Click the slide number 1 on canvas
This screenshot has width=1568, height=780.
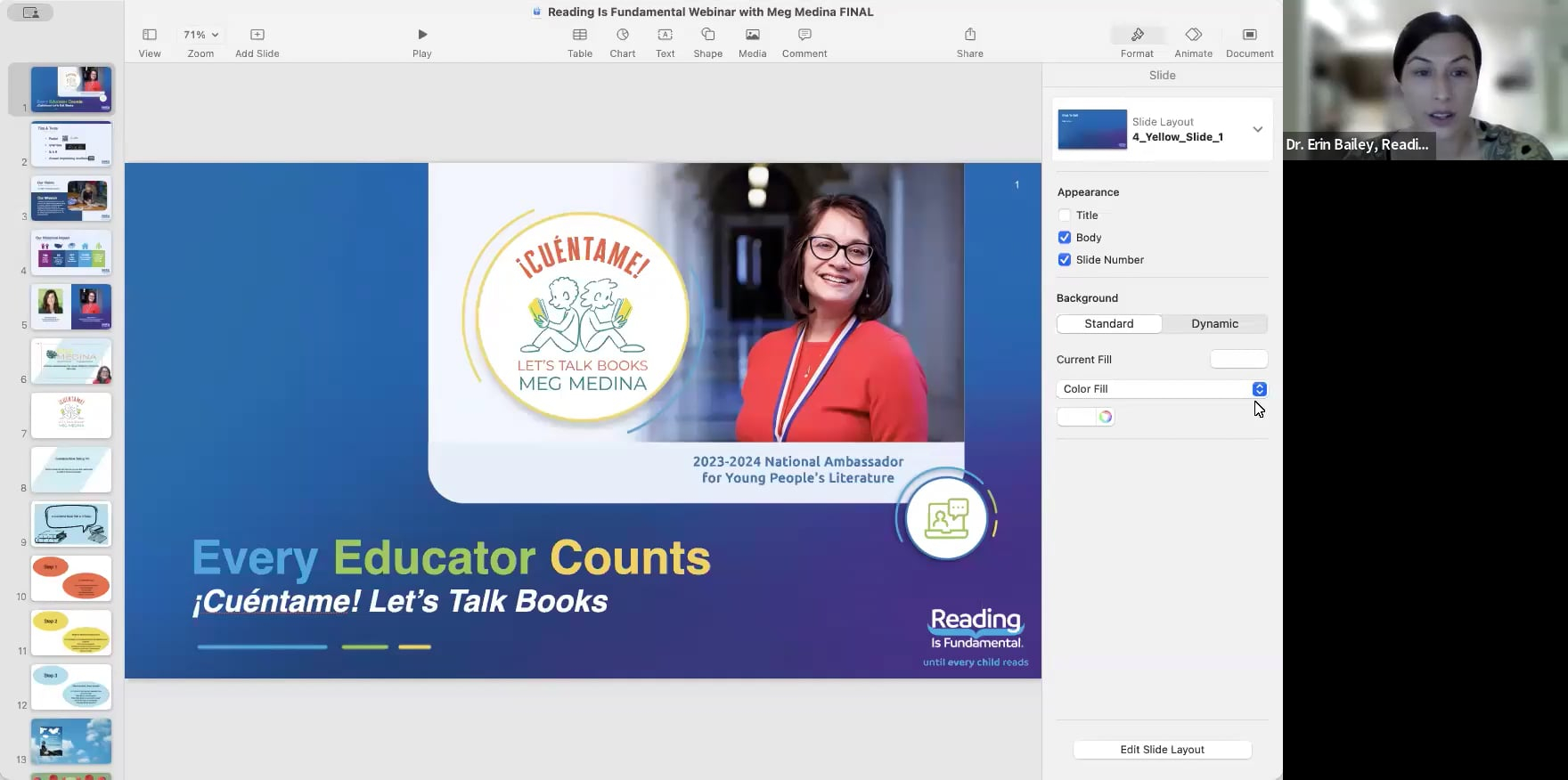tap(1017, 185)
